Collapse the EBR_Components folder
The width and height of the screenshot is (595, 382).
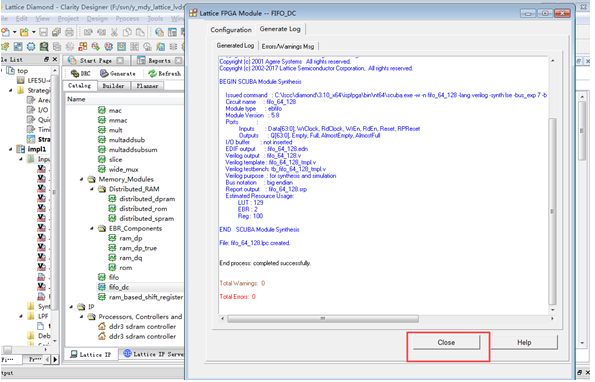(92, 229)
